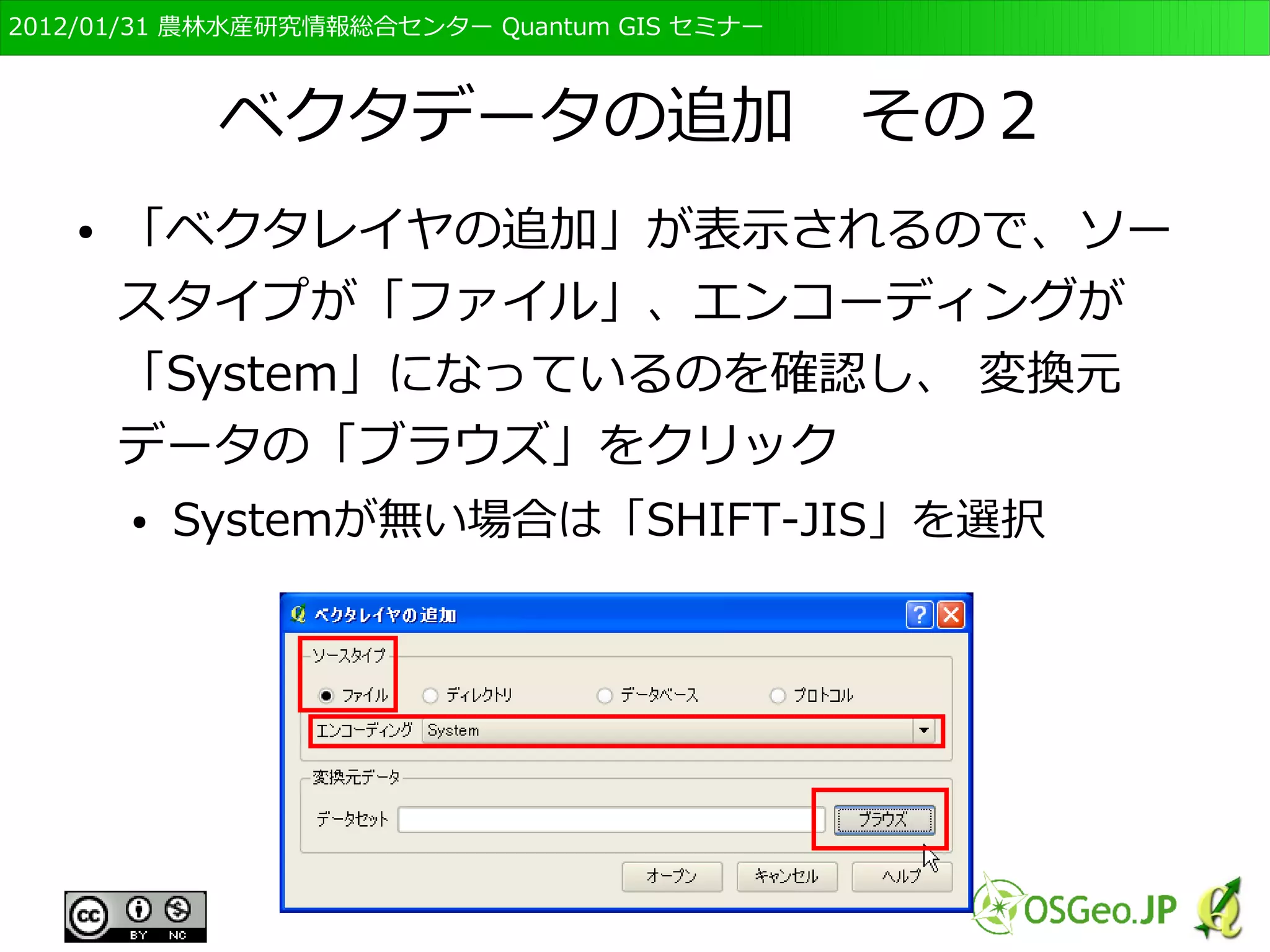Click the ブラウズ button
This screenshot has width=1270, height=952.
tap(884, 819)
